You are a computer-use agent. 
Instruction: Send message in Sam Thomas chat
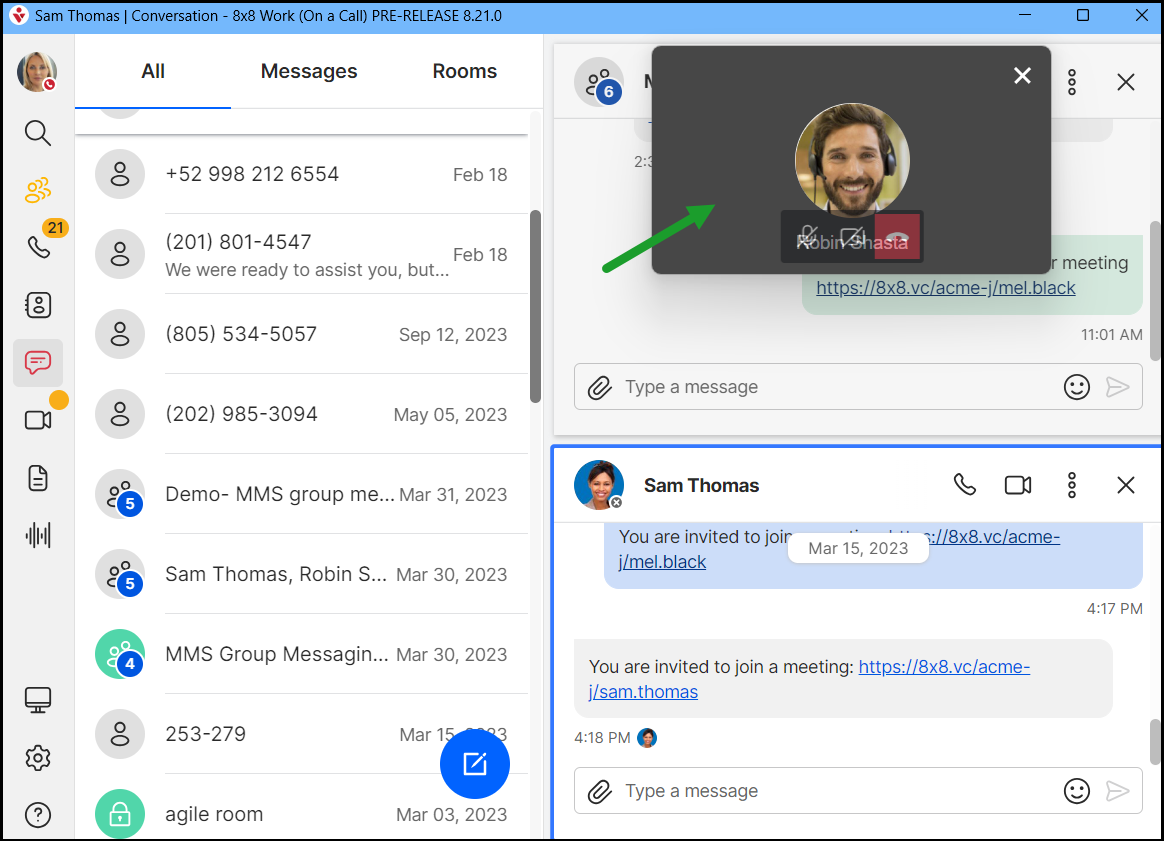(x=1117, y=791)
